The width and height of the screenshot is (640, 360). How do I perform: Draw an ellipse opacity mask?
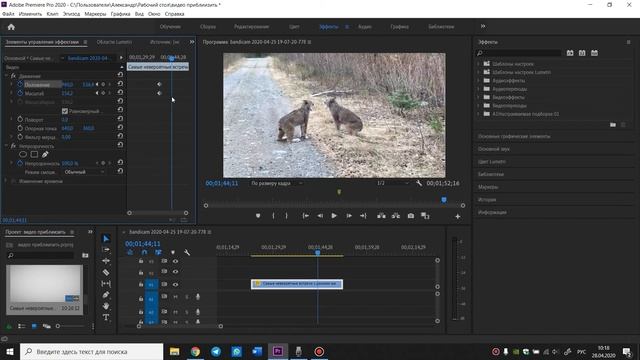tap(23, 154)
